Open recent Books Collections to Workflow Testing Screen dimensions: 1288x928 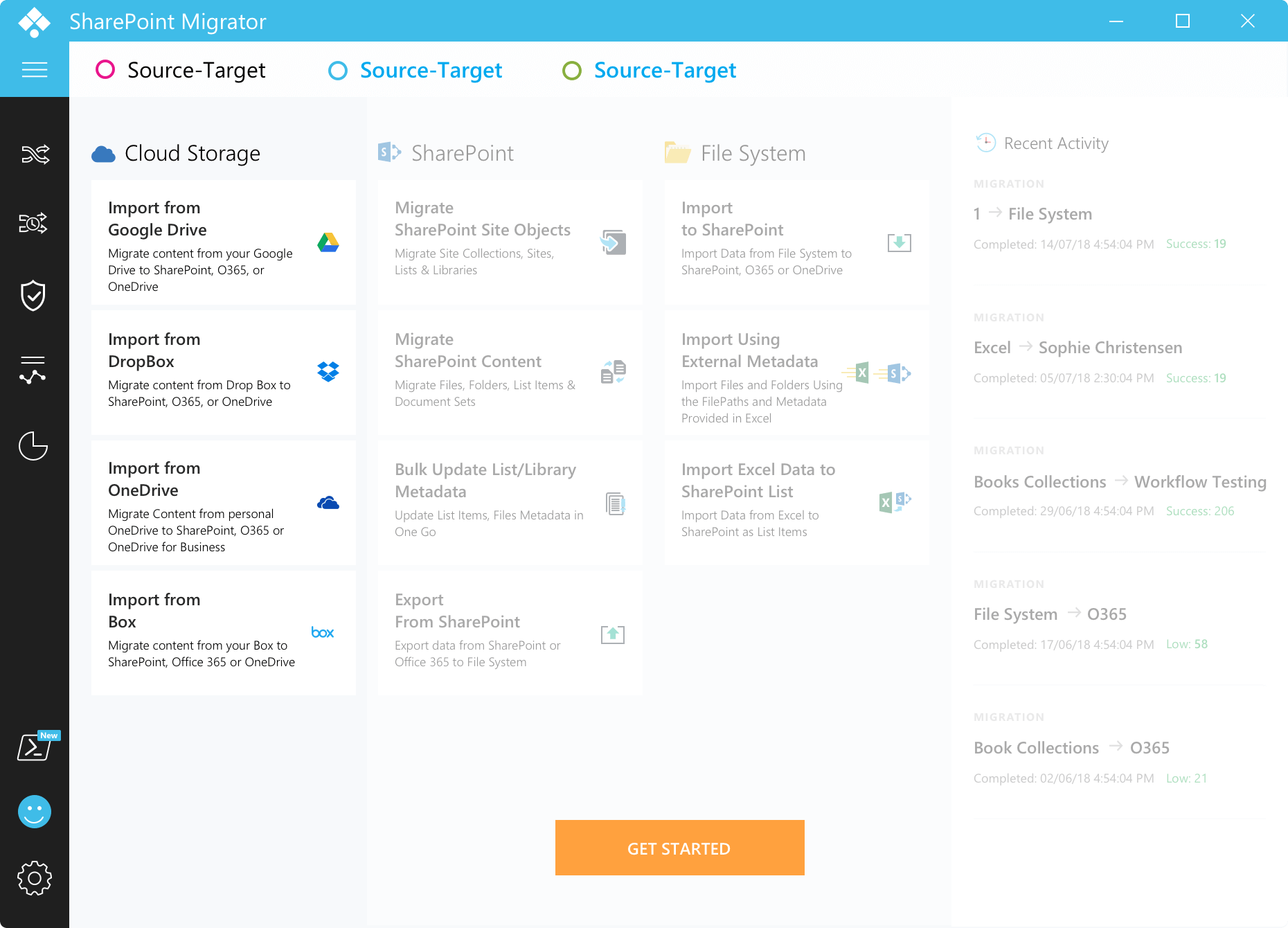tap(1120, 481)
